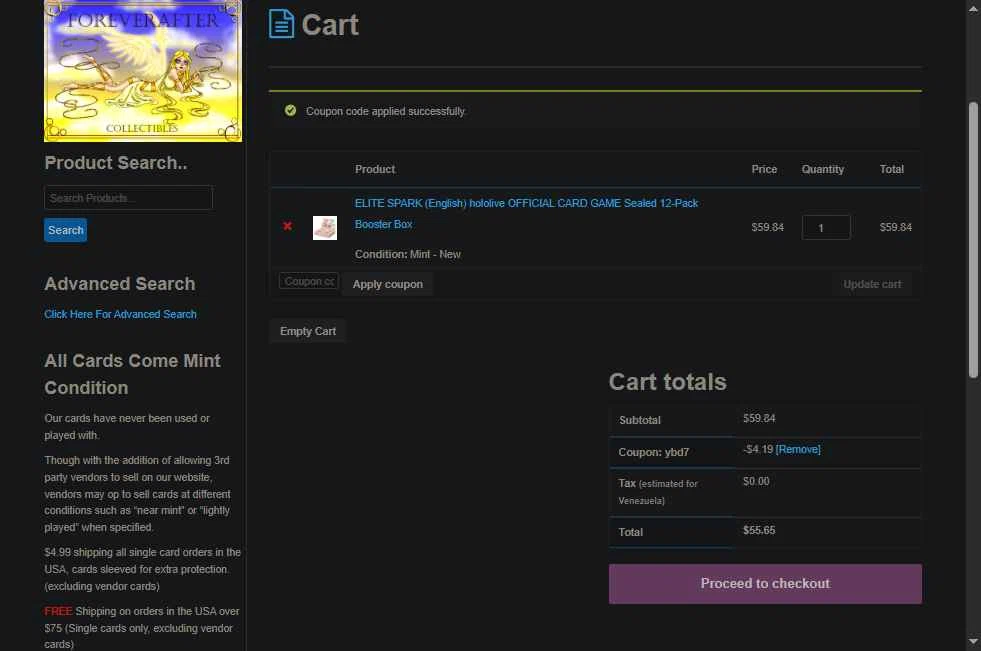The height and width of the screenshot is (651, 981).
Task: Open Click Here For Advanced Search link
Action: 120,314
